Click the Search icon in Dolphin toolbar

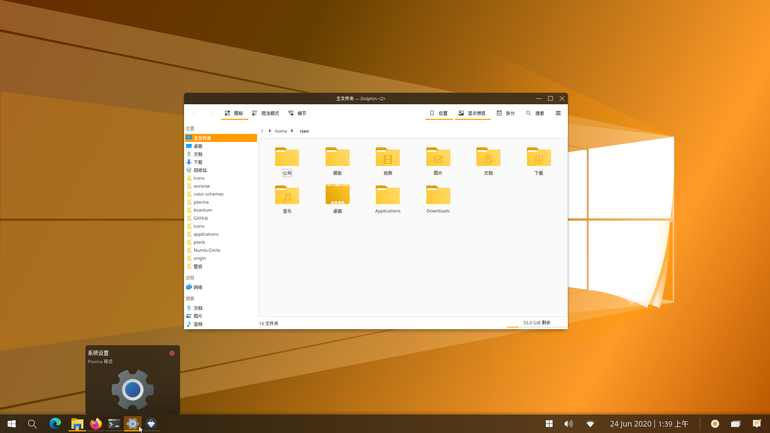point(528,113)
